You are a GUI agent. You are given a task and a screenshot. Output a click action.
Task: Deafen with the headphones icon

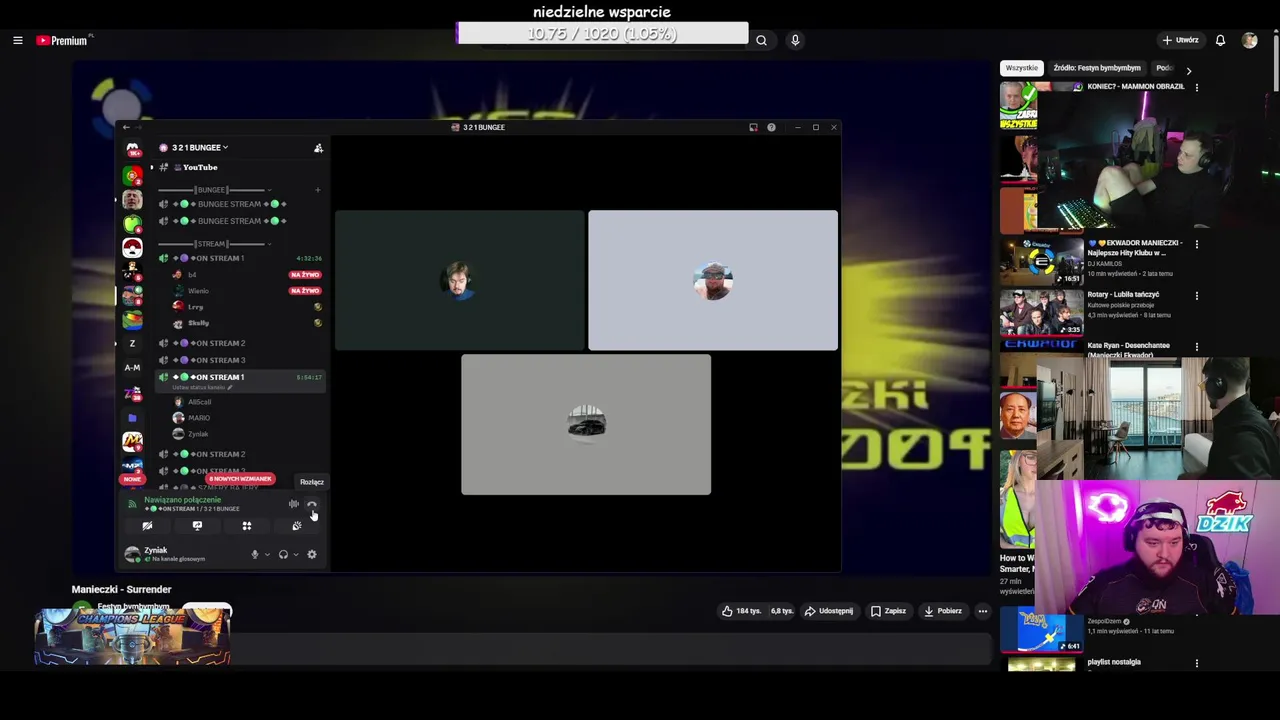(283, 554)
